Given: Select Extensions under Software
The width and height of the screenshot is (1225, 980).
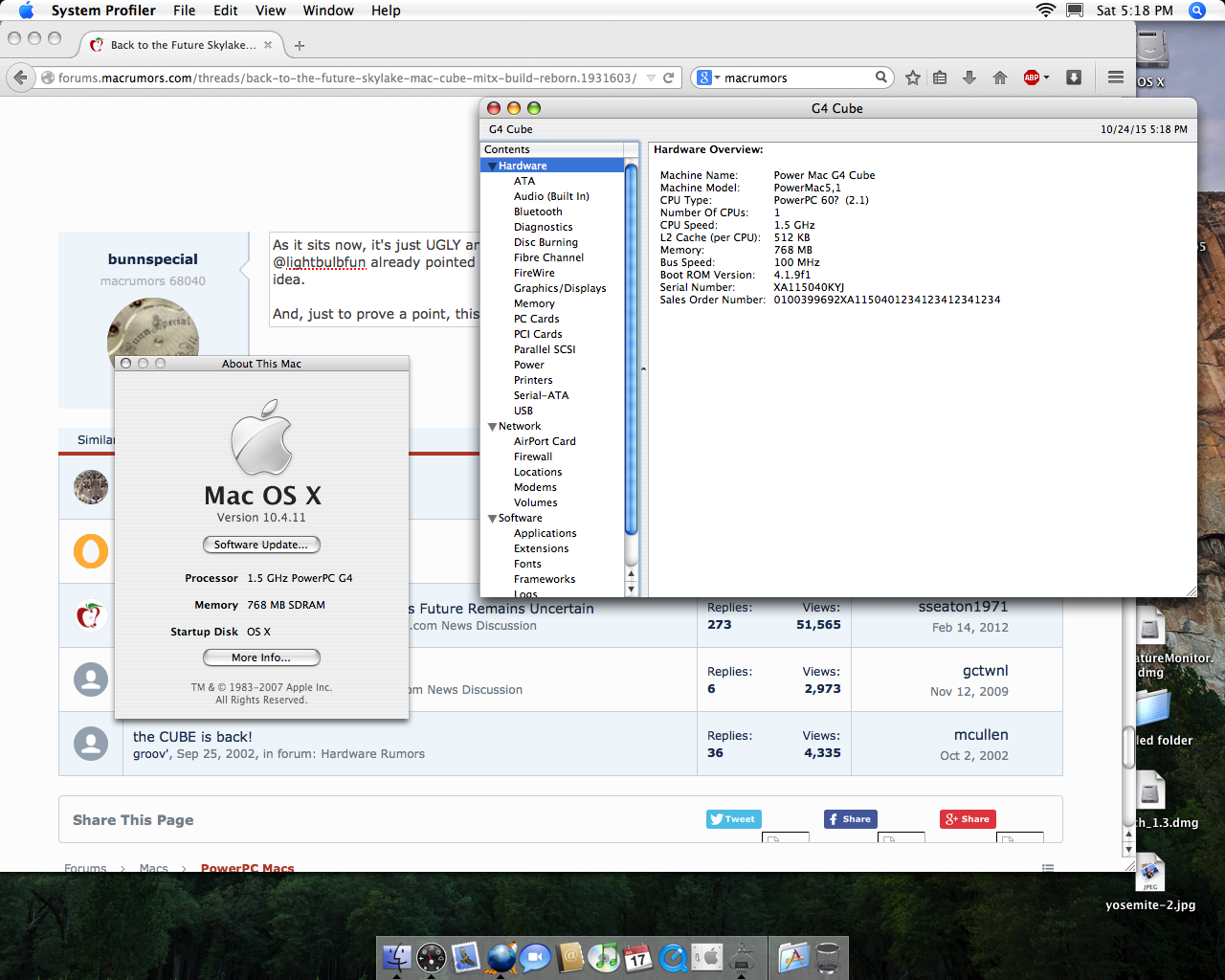Looking at the screenshot, I should (x=542, y=548).
